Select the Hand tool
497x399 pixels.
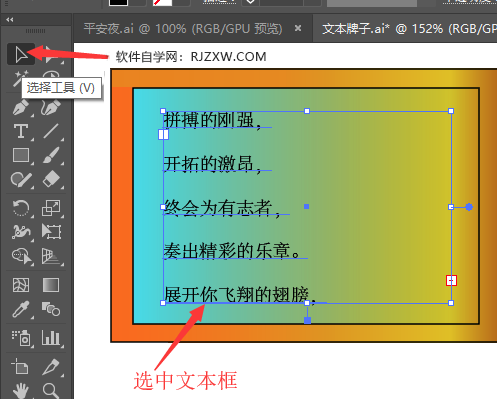click(21, 391)
